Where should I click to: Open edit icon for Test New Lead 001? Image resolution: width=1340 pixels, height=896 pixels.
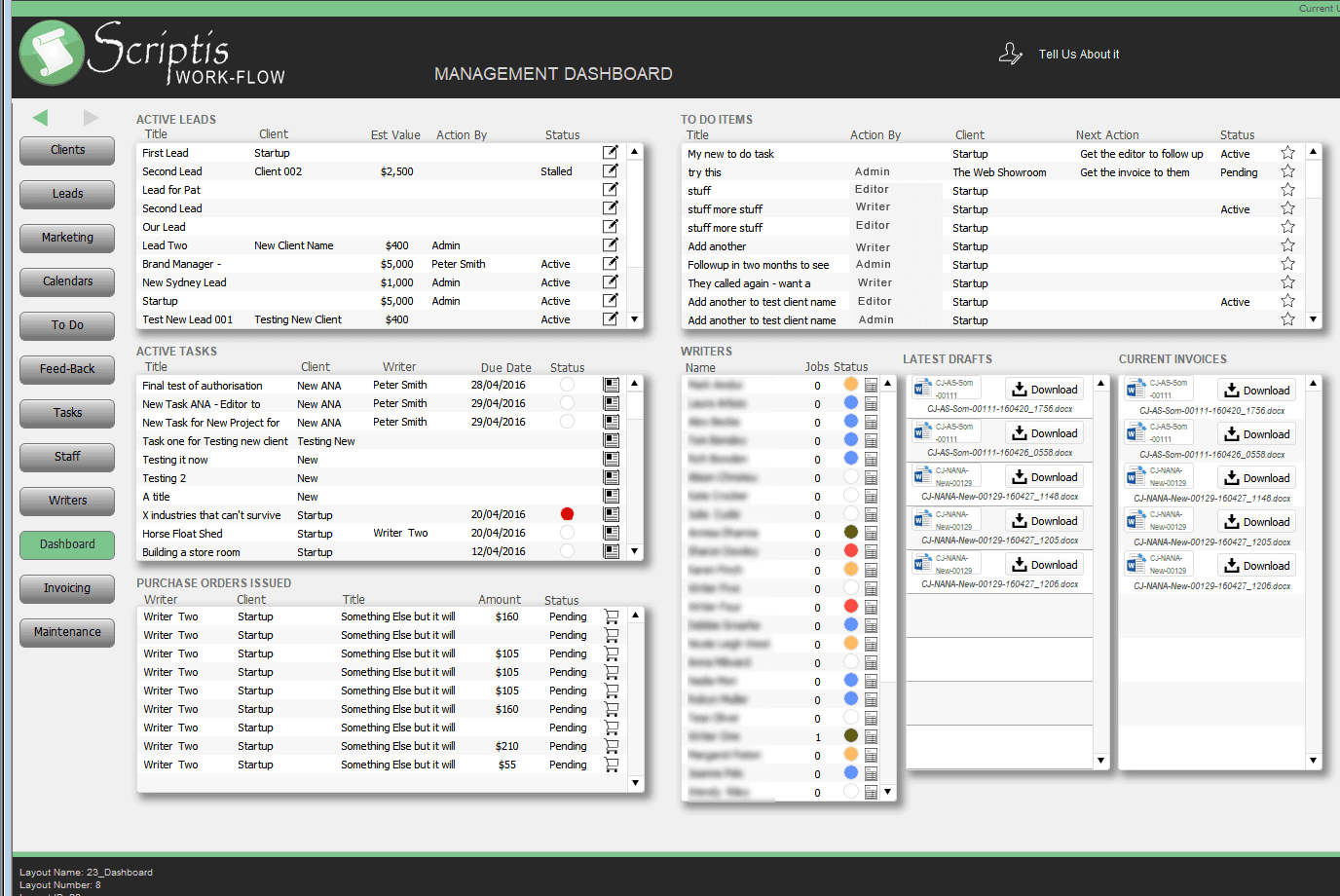point(611,318)
